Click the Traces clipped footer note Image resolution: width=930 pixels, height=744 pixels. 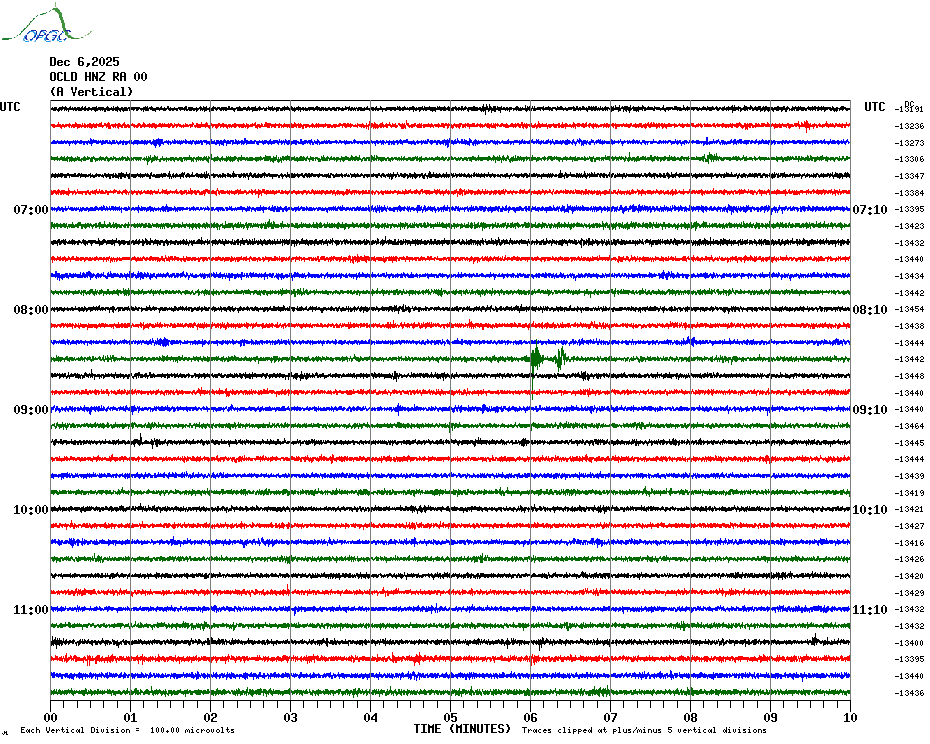(x=644, y=730)
